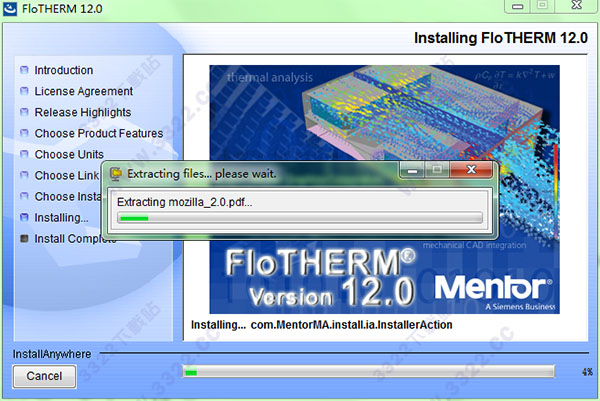The width and height of the screenshot is (600, 401).
Task: Click the 4% progress label
Action: (x=587, y=372)
